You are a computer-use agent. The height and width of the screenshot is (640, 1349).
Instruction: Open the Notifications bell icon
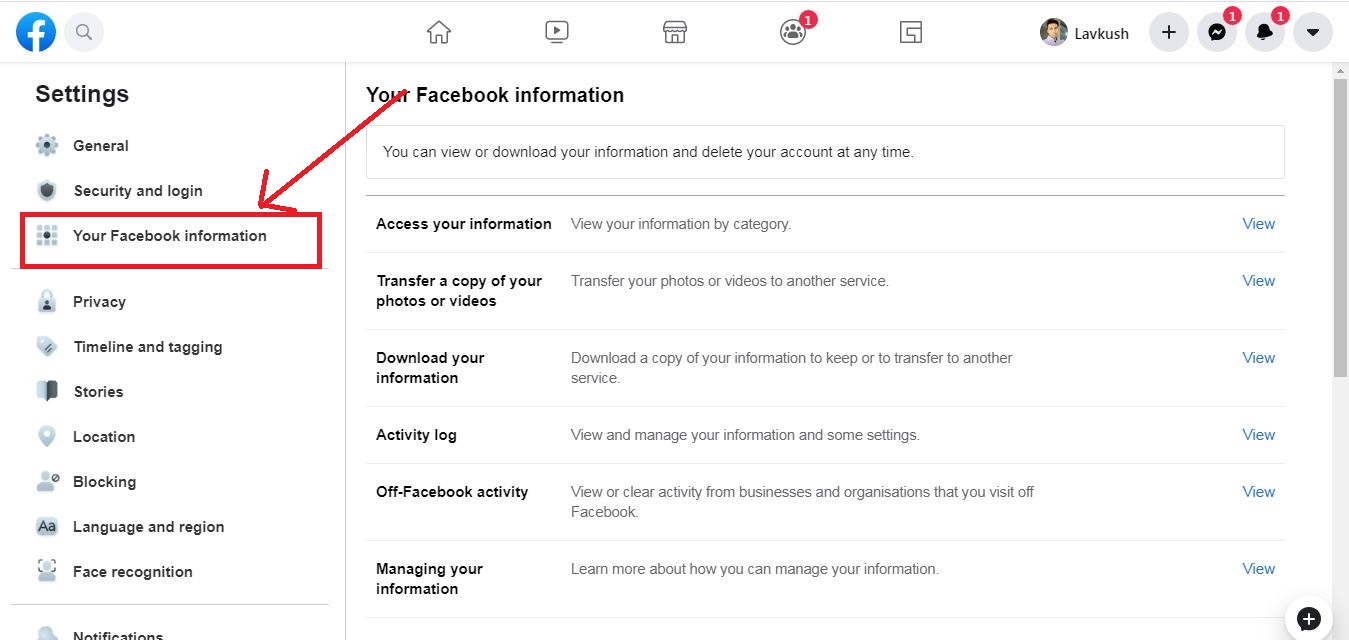[x=1265, y=32]
